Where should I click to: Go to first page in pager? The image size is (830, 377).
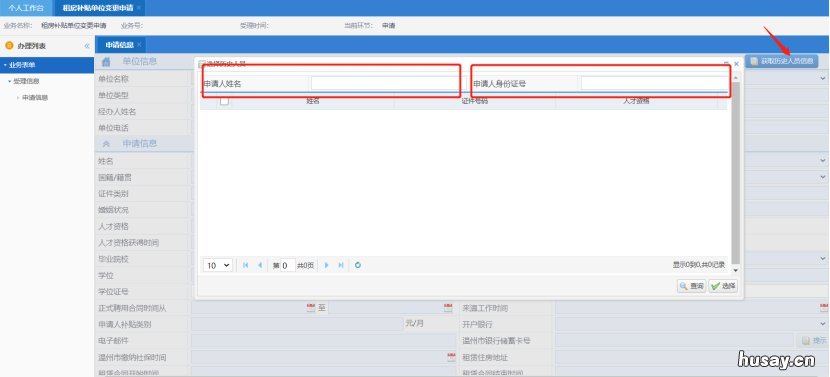pos(246,265)
